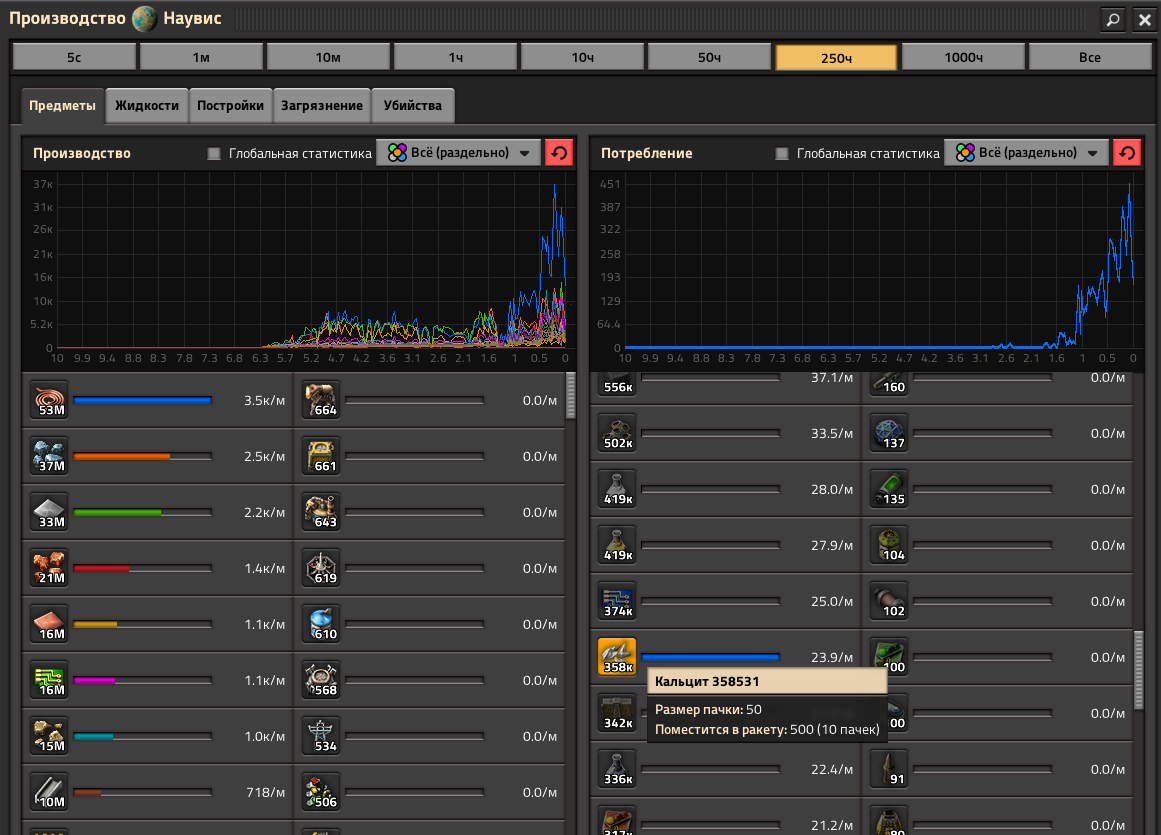Click the green electronic circuit icon (16M)
This screenshot has height=835, width=1161.
(49, 680)
